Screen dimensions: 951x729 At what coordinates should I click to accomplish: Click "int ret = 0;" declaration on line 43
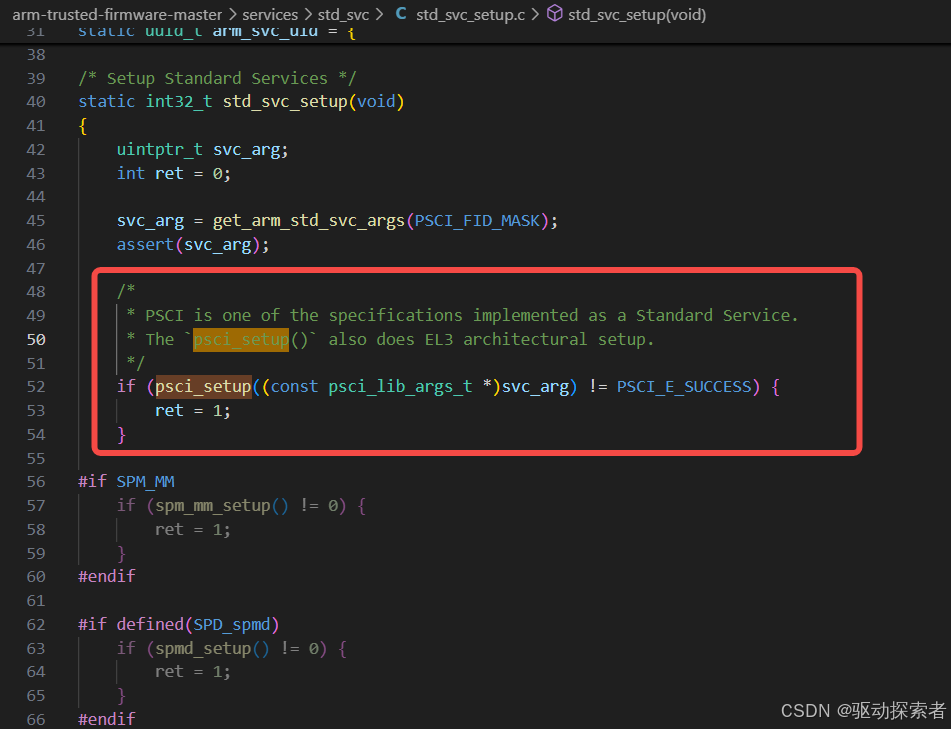click(173, 173)
